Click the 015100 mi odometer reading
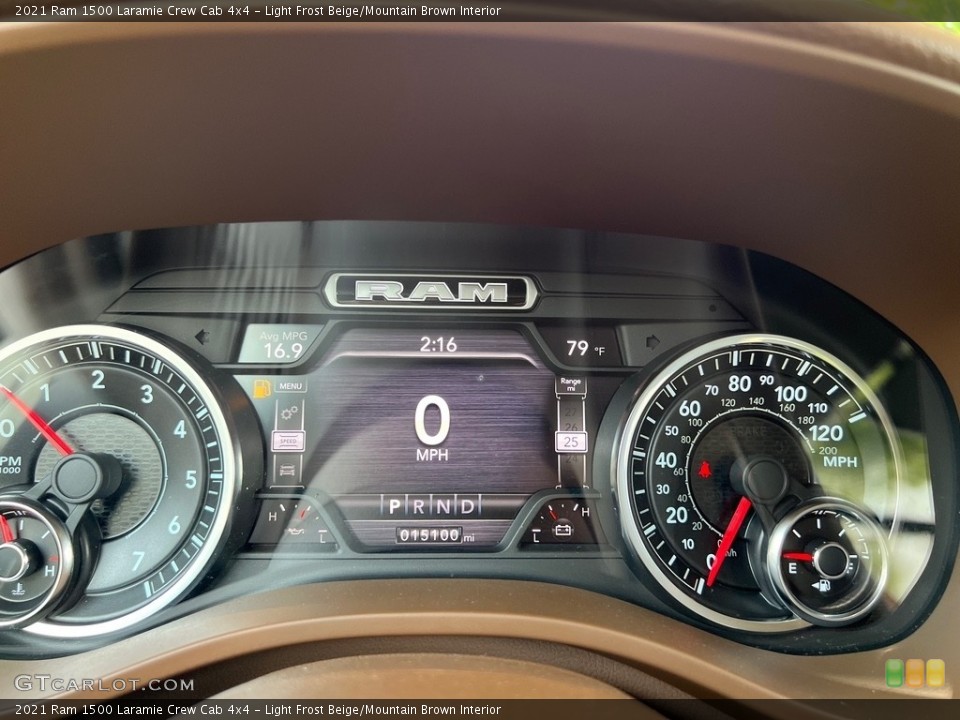 (x=435, y=536)
